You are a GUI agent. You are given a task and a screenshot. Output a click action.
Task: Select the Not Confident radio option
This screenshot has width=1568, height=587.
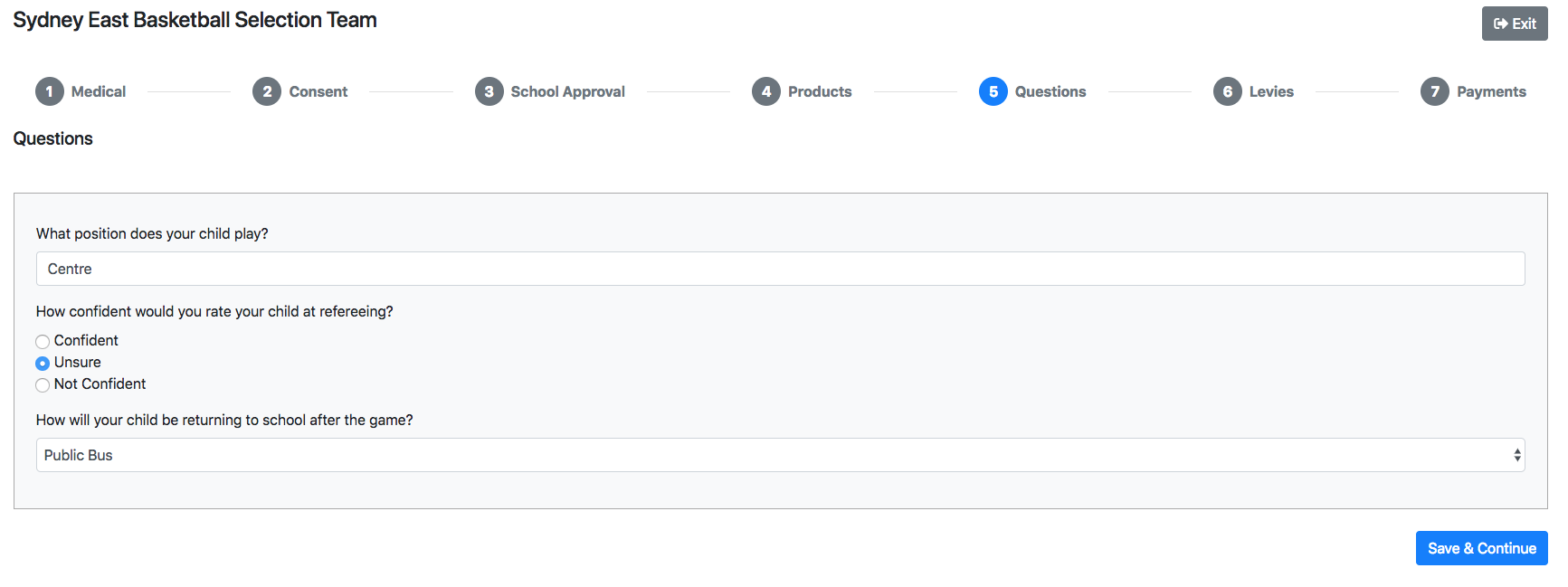click(x=43, y=384)
